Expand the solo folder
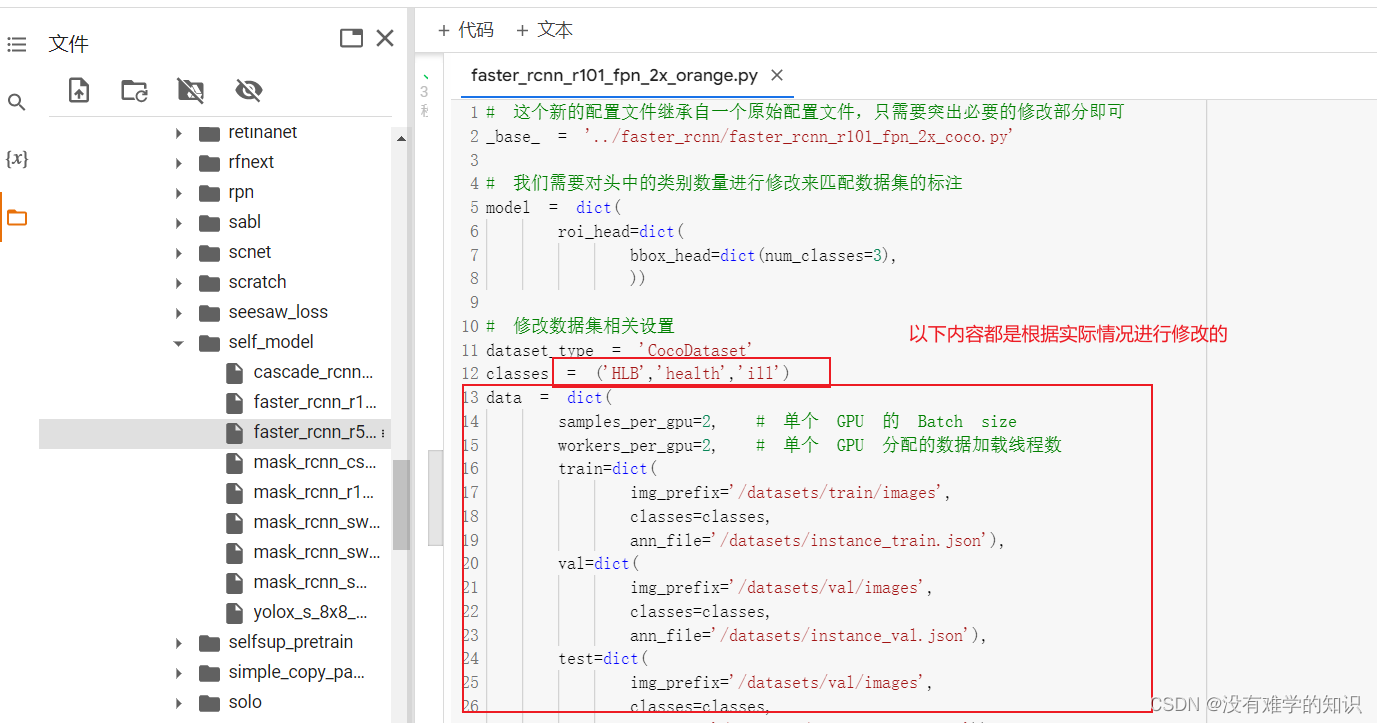 tap(179, 703)
